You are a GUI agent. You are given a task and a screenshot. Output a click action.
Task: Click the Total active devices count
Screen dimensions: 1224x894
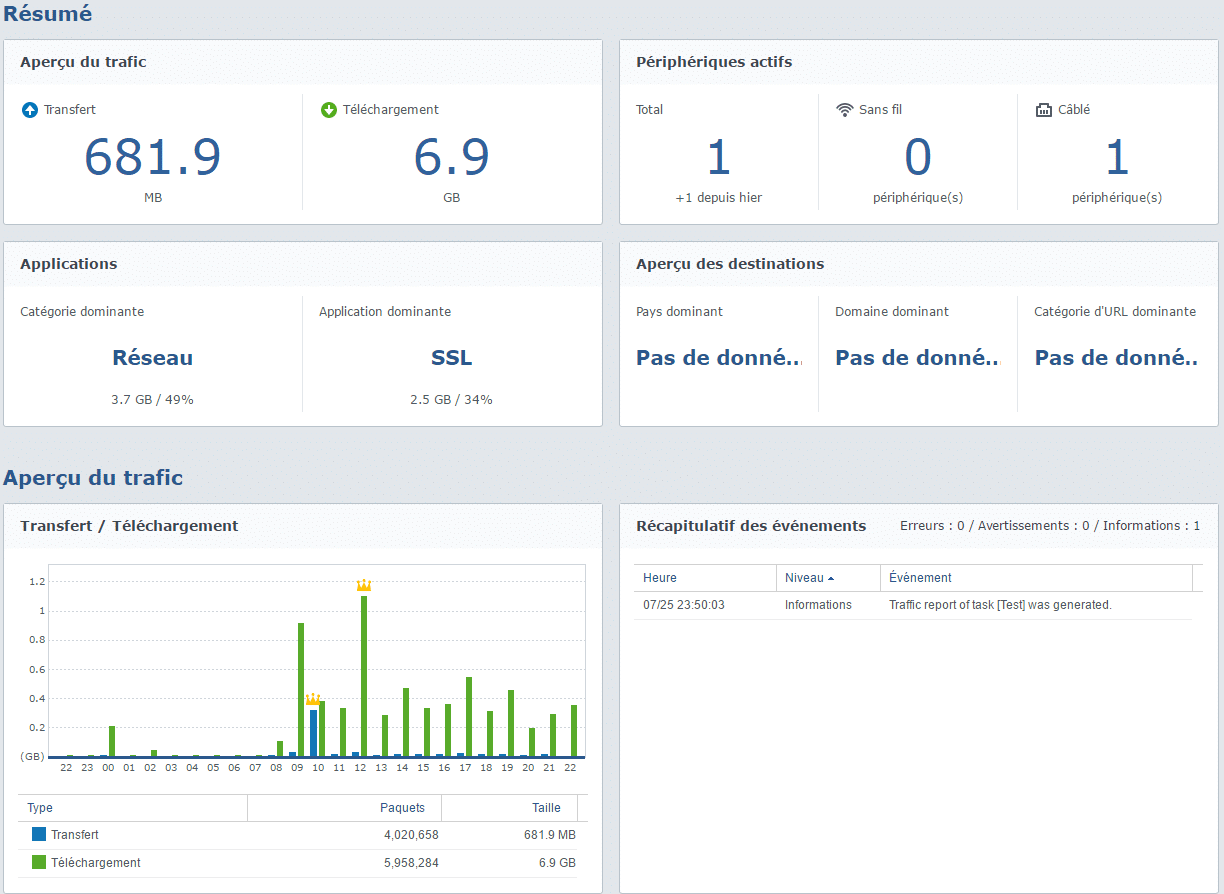point(719,157)
